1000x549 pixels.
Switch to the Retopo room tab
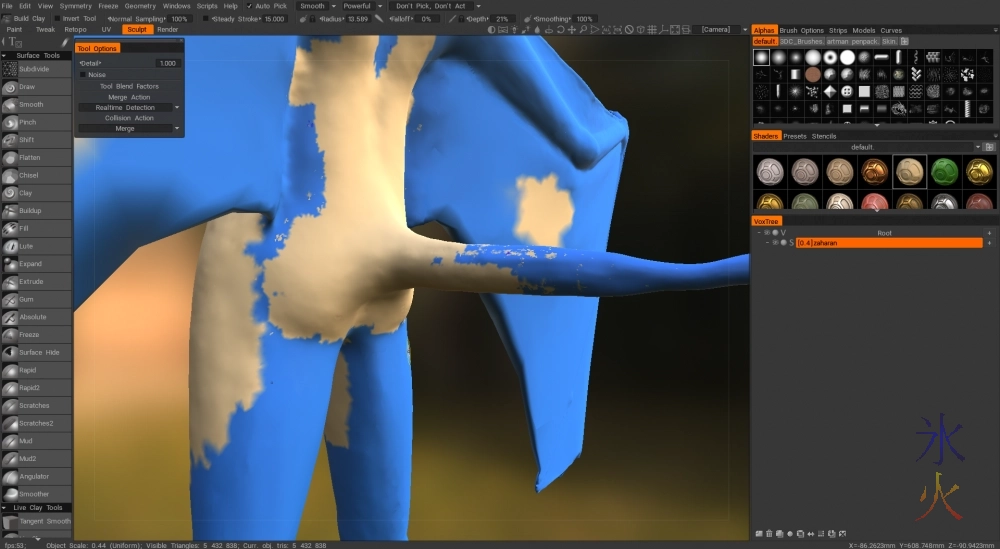click(x=74, y=30)
